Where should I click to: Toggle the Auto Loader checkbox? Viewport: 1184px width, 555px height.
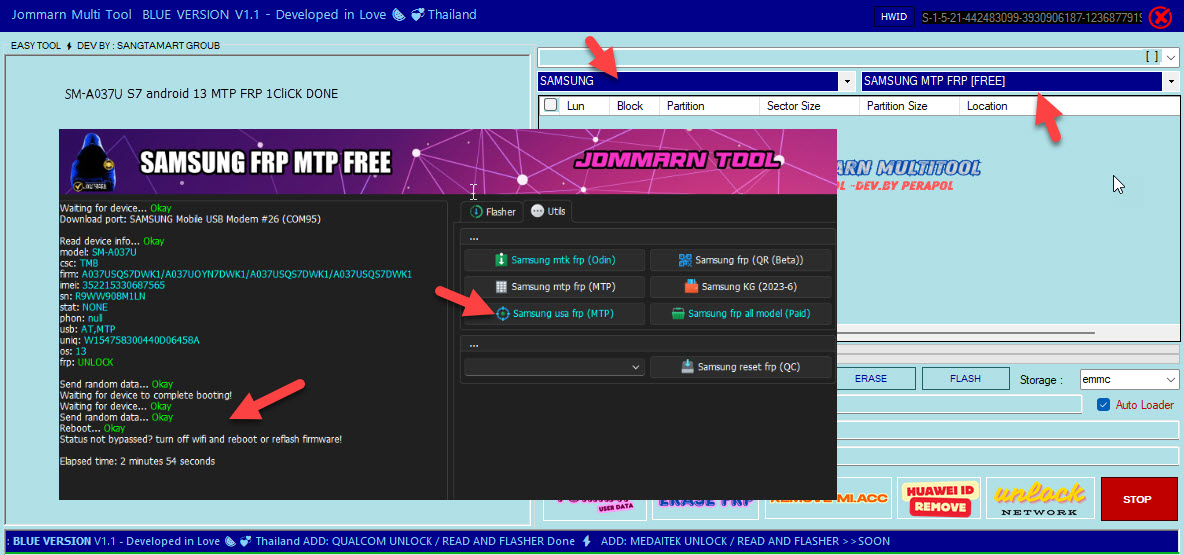coord(1102,405)
